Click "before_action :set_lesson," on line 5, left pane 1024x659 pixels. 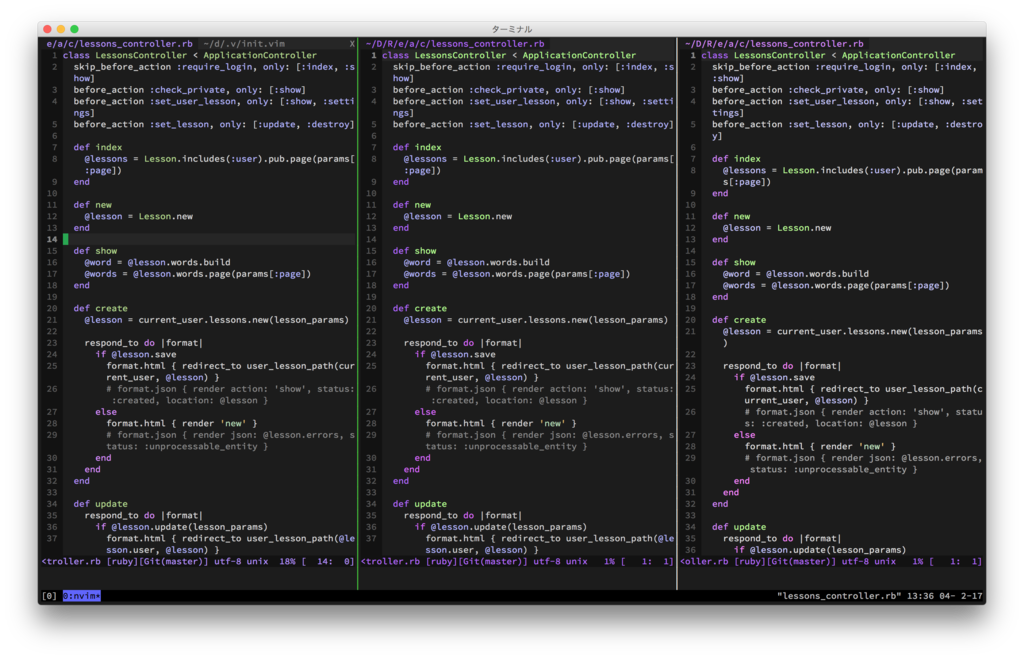[x=144, y=124]
